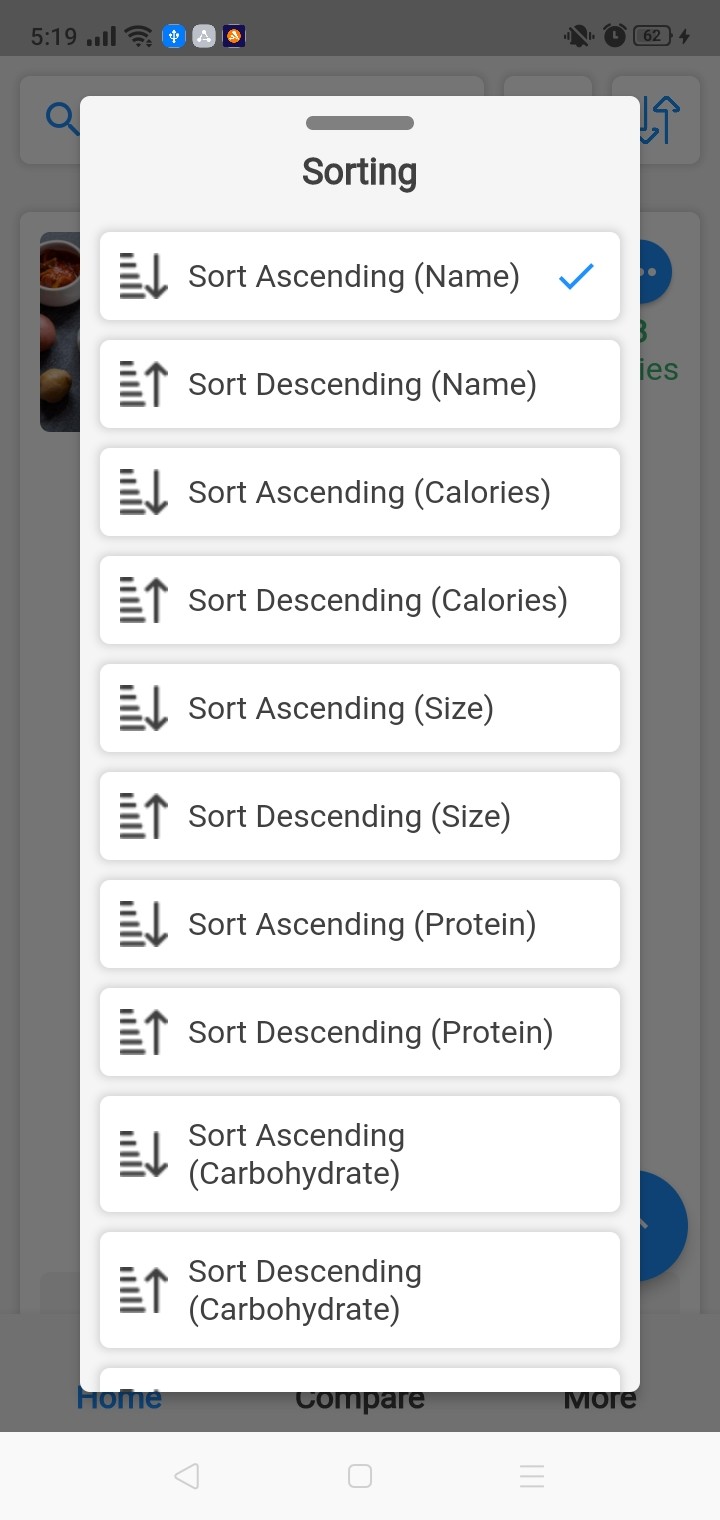Tap the descending icon beside Name
720x1520 pixels.
(x=144, y=384)
